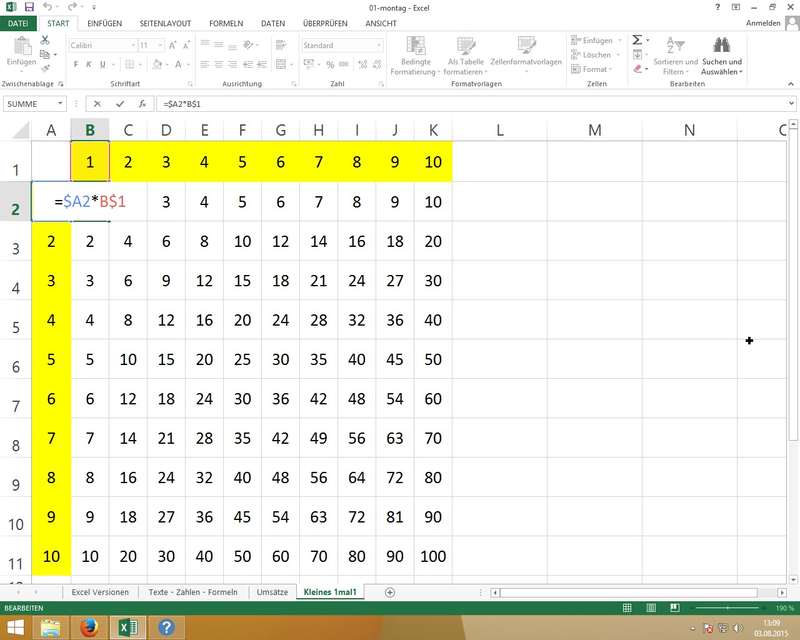Align text to top of cell
The width and height of the screenshot is (800, 640).
pos(205,44)
